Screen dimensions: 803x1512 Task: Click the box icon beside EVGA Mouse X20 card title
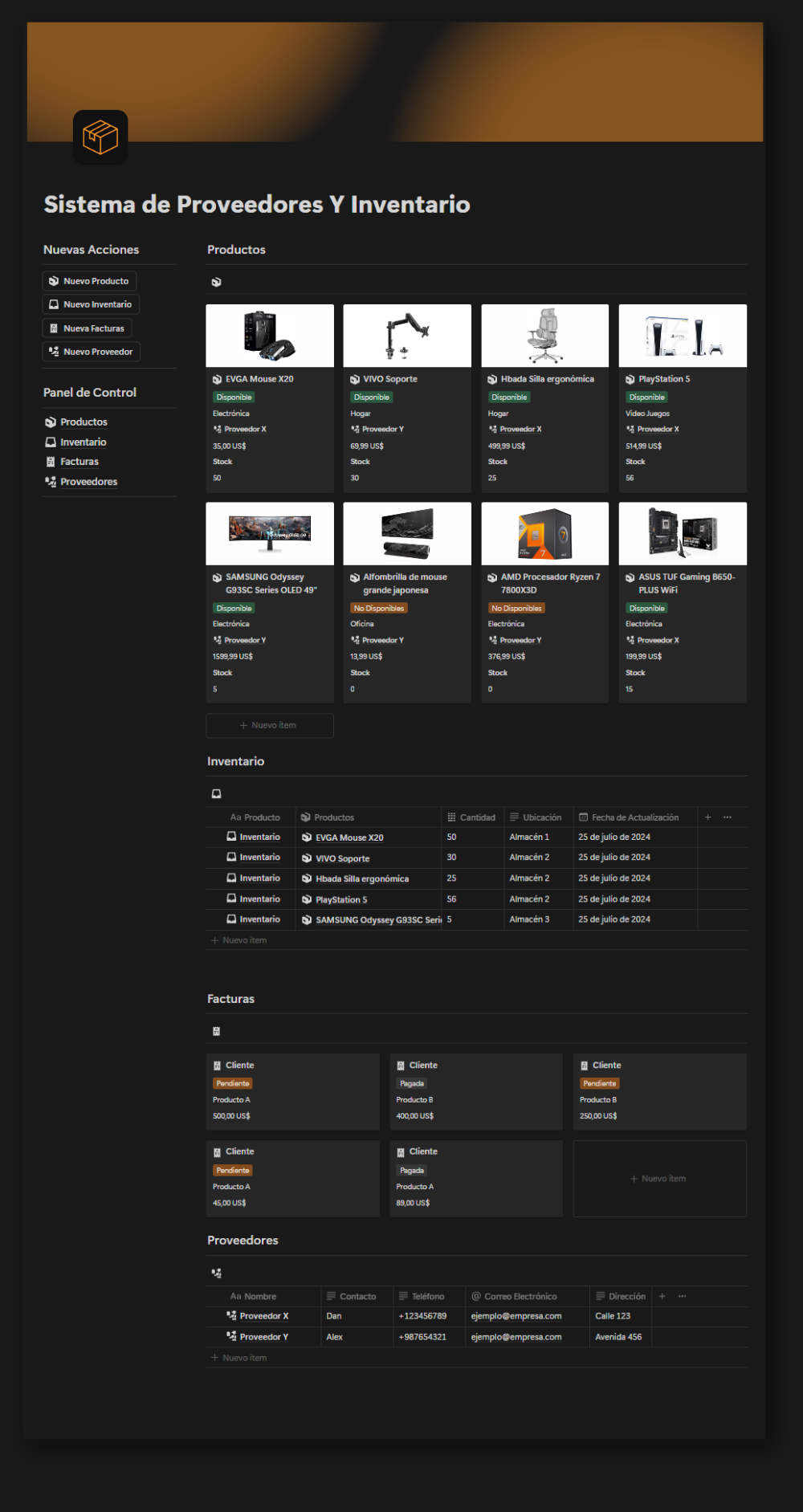click(218, 379)
